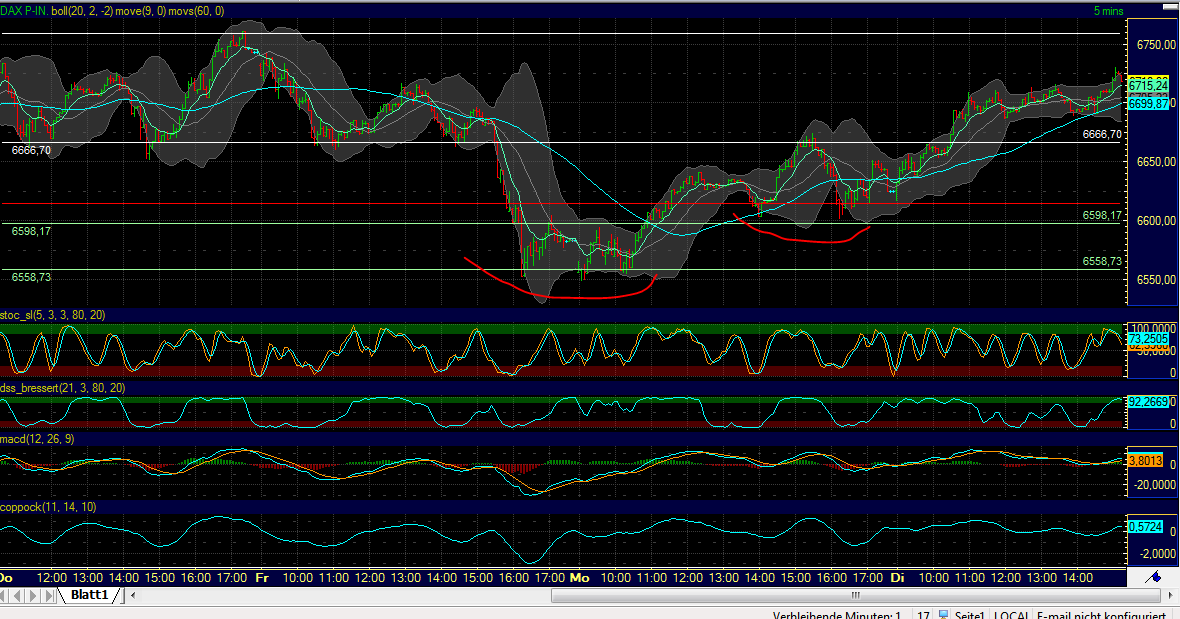Image resolution: width=1180 pixels, height=619 pixels.
Task: Open the 5 mins timeframe selector
Action: [x=1110, y=8]
